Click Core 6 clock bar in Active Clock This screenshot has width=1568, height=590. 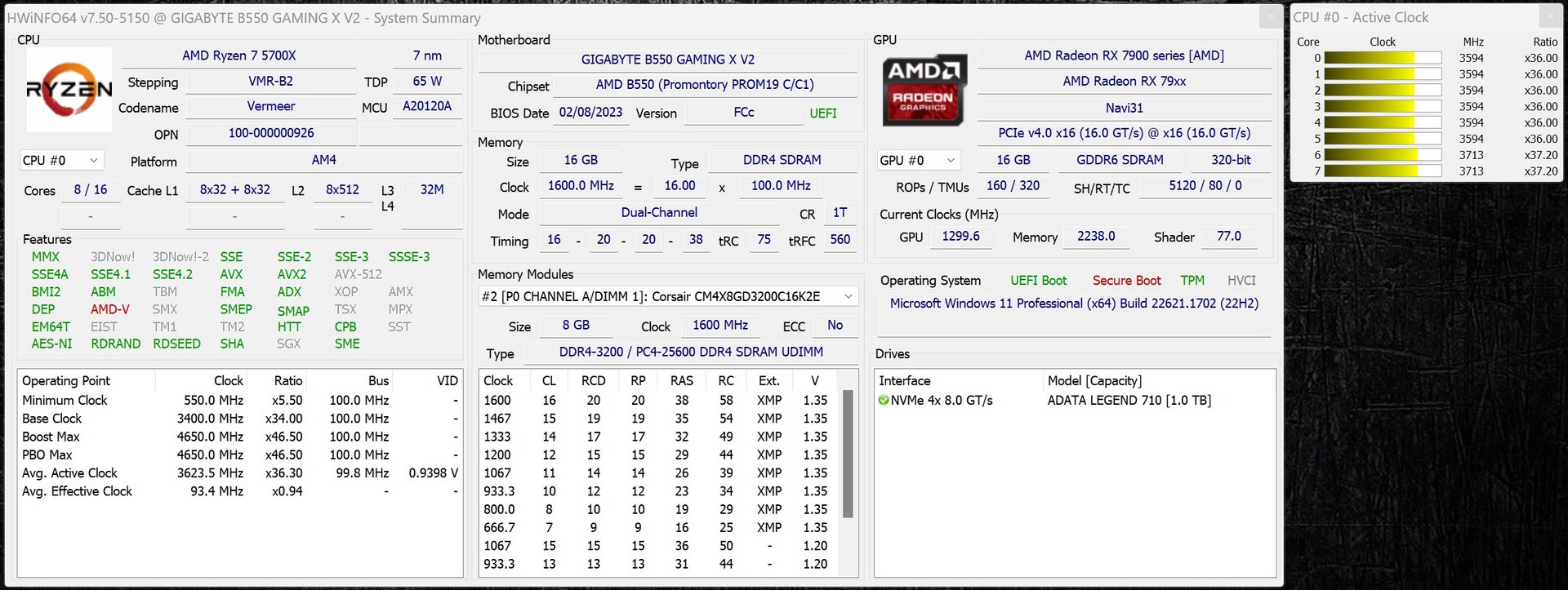click(1383, 155)
